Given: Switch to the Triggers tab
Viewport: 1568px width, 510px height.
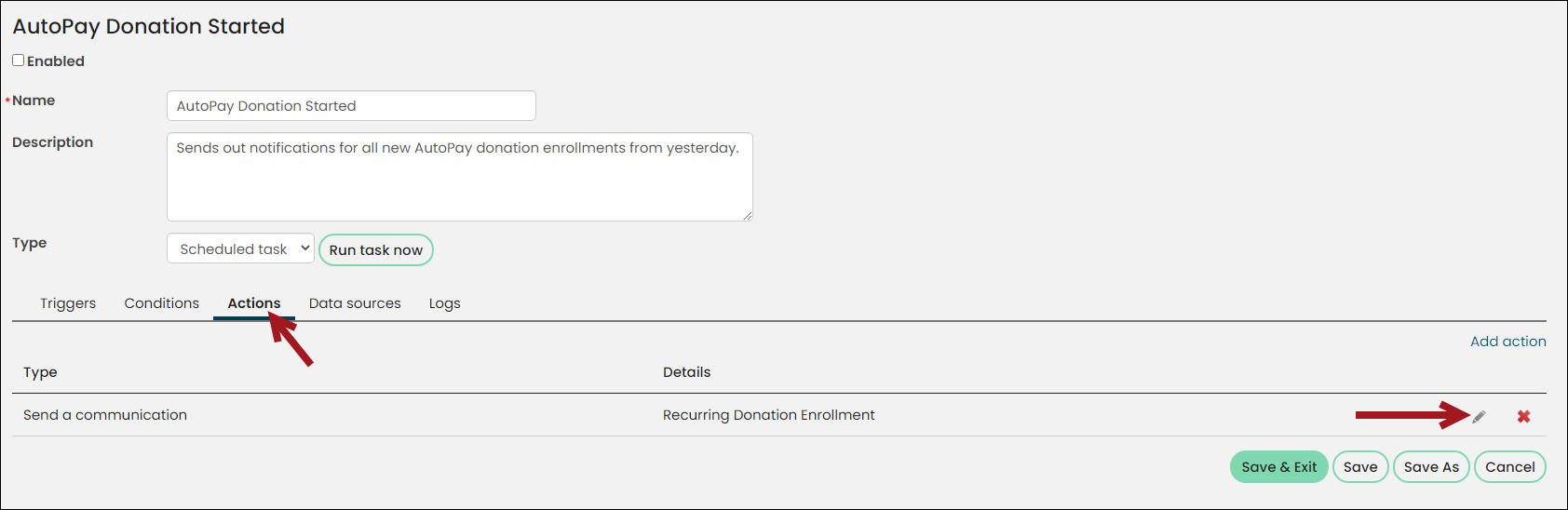Looking at the screenshot, I should pyautogui.click(x=68, y=303).
